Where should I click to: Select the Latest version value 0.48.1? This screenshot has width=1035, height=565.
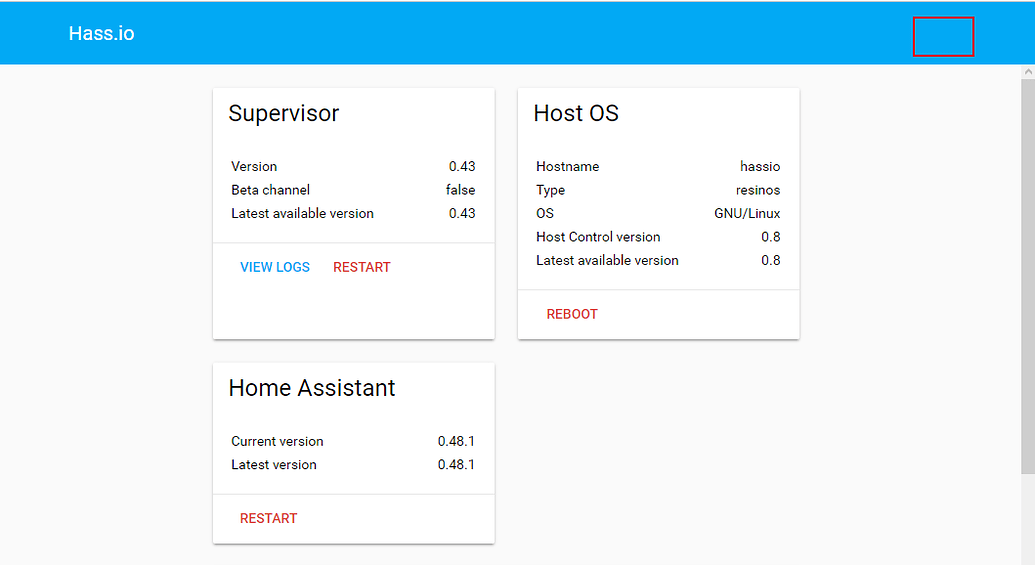456,465
